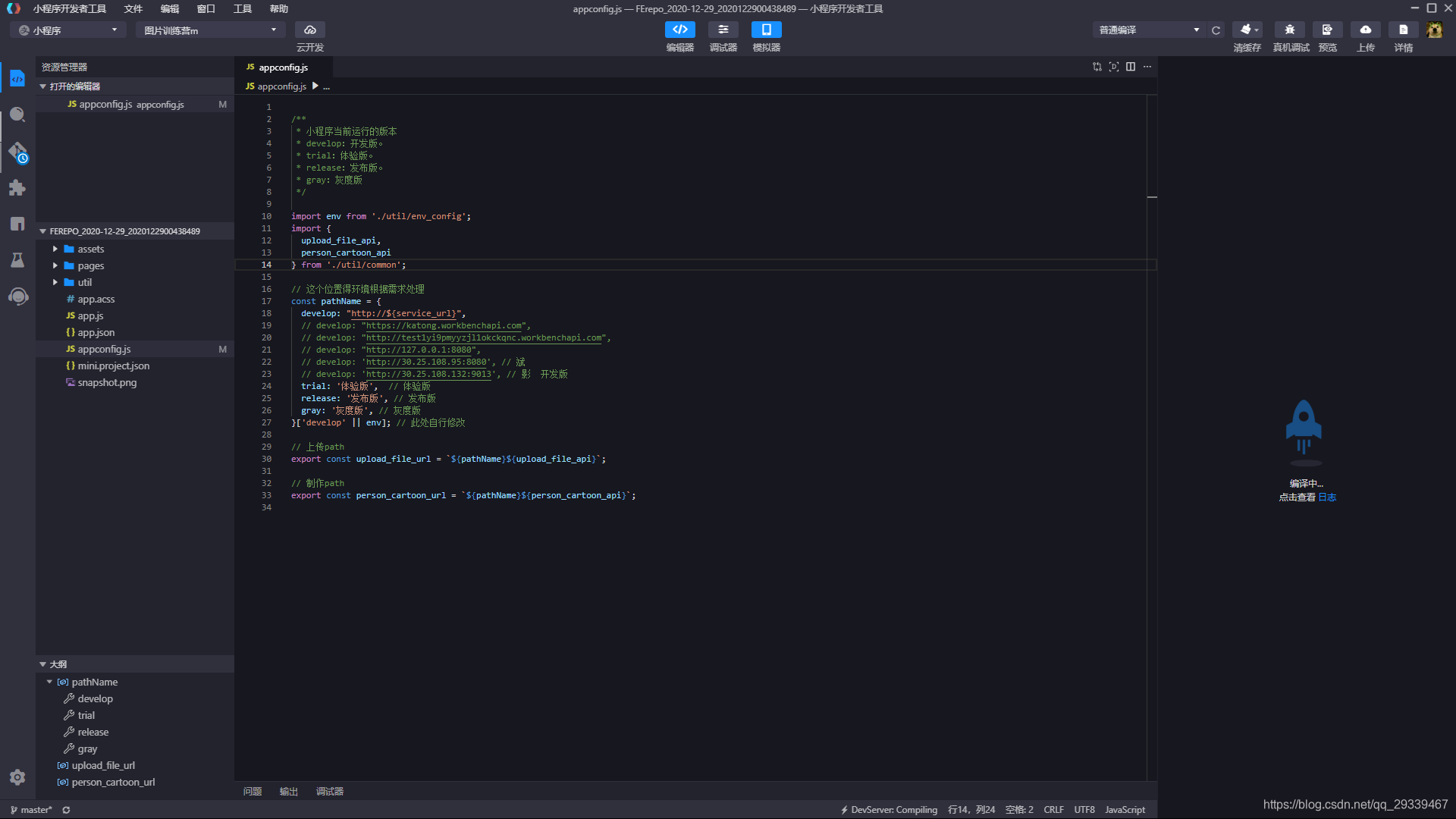Open 工具 menu from top menu bar
This screenshot has width=1456, height=819.
242,8
